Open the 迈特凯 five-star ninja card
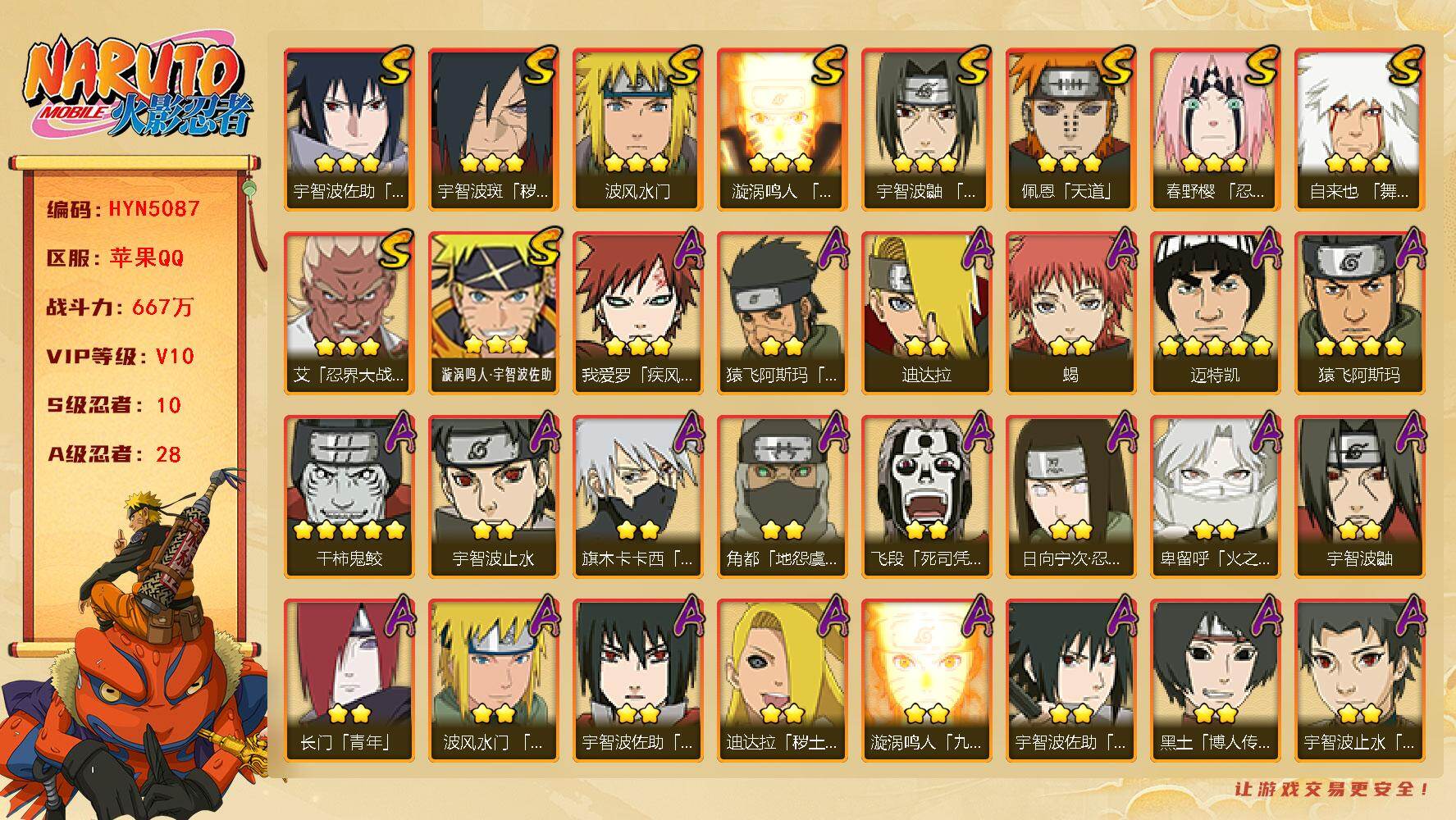The height and width of the screenshot is (820, 1456). 1215,313
